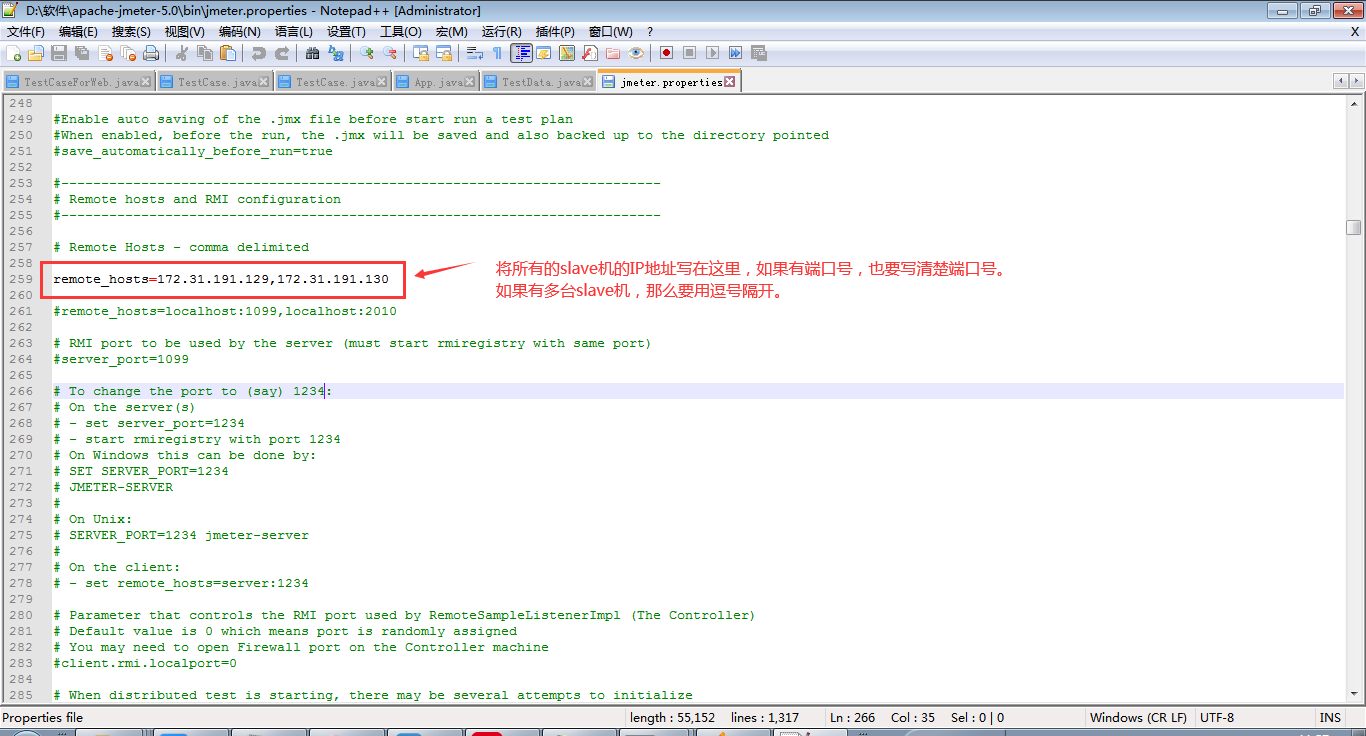Click the Paste clipboard icon
Image resolution: width=1366 pixels, height=736 pixels.
coord(228,53)
